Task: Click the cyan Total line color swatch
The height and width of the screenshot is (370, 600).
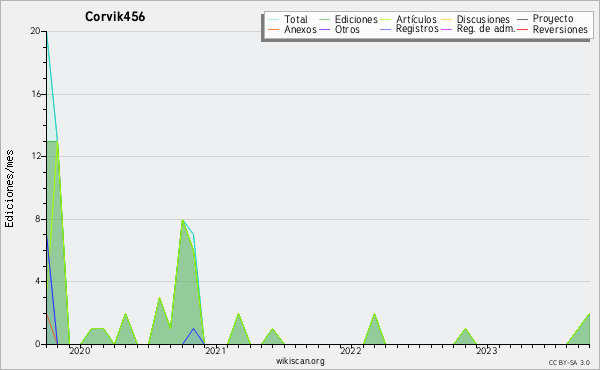Action: pyautogui.click(x=274, y=20)
